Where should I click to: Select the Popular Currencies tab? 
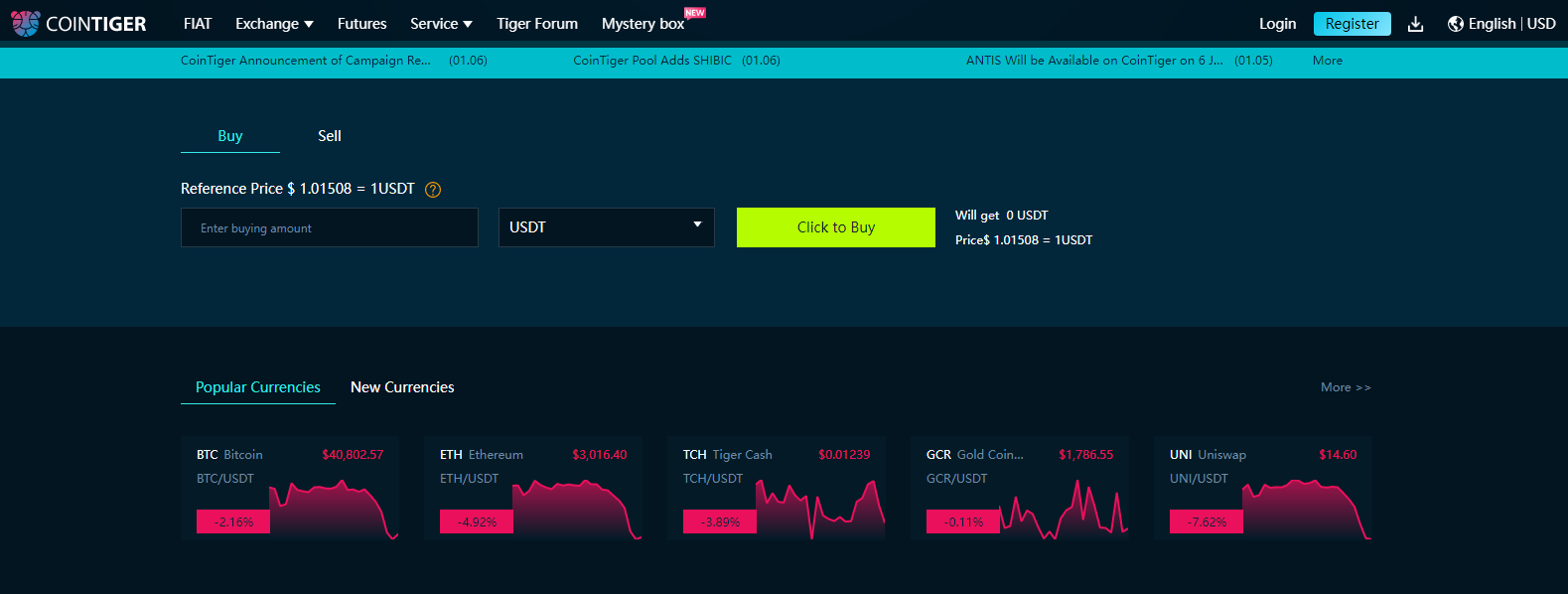[x=258, y=387]
